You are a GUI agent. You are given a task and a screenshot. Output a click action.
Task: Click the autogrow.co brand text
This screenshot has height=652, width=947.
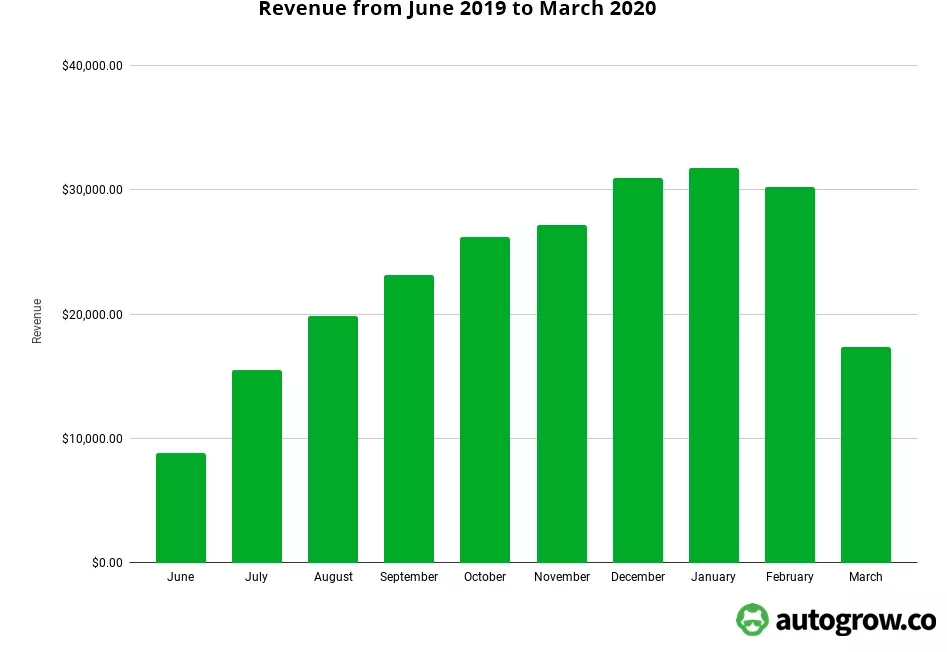853,621
